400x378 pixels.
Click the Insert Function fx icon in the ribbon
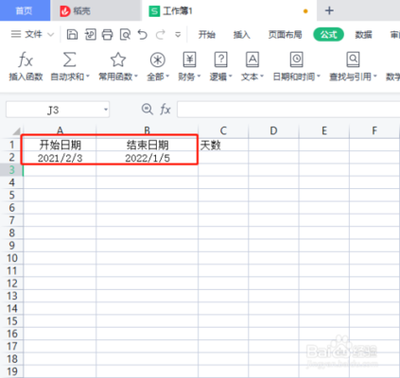26,60
